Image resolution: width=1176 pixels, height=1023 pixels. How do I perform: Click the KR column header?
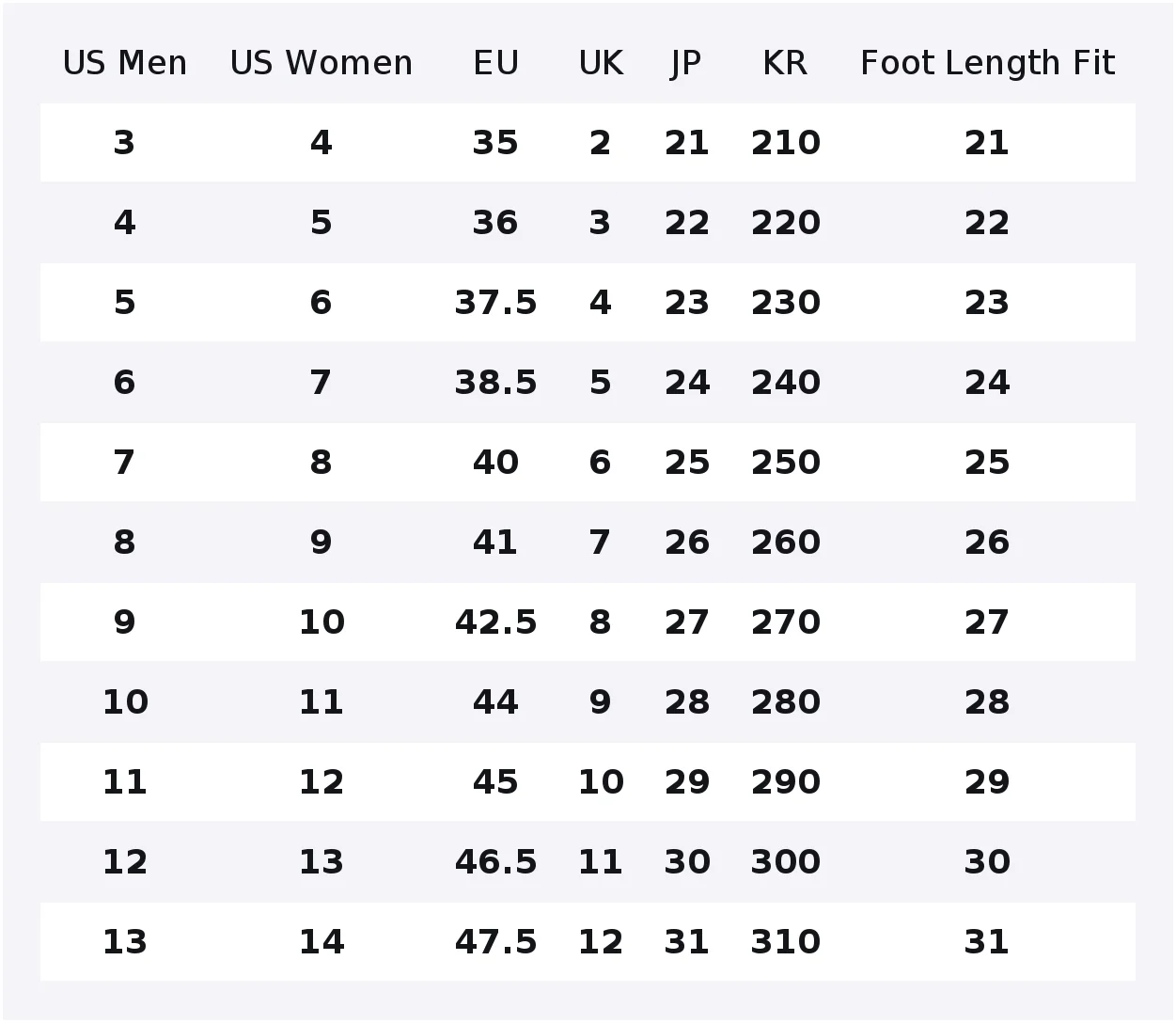pyautogui.click(x=785, y=63)
